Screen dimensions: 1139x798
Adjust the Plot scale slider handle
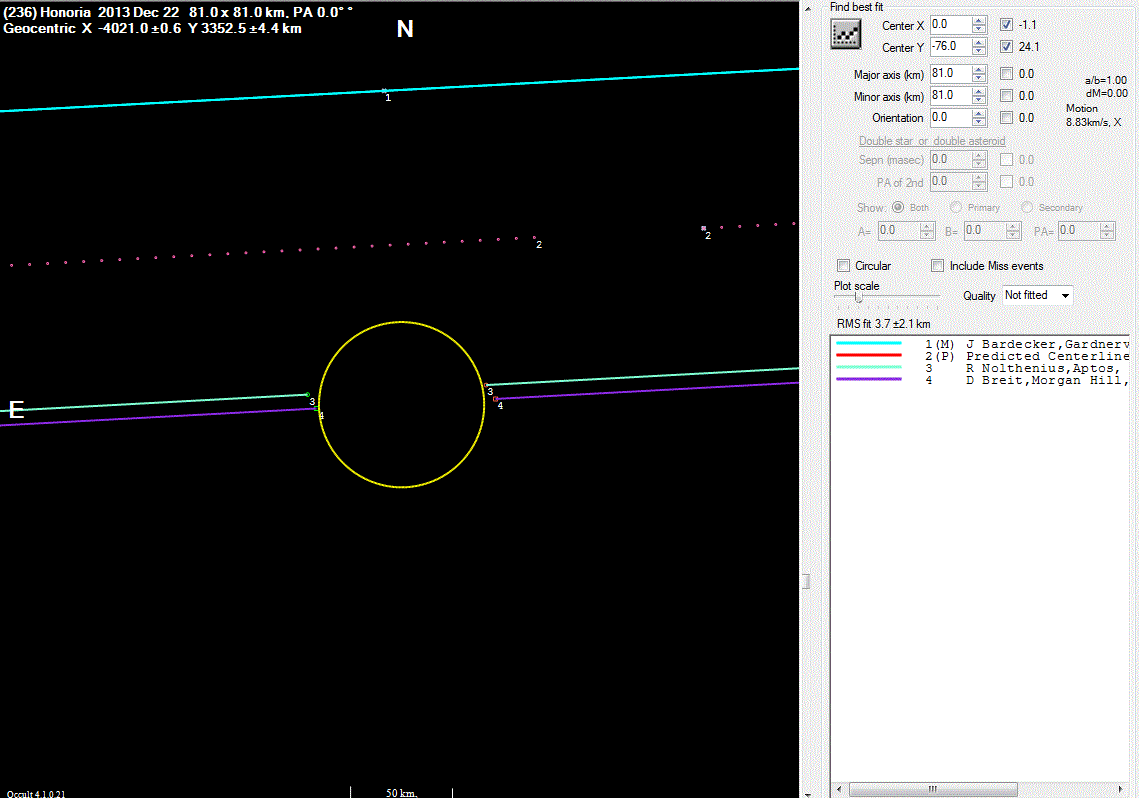859,297
